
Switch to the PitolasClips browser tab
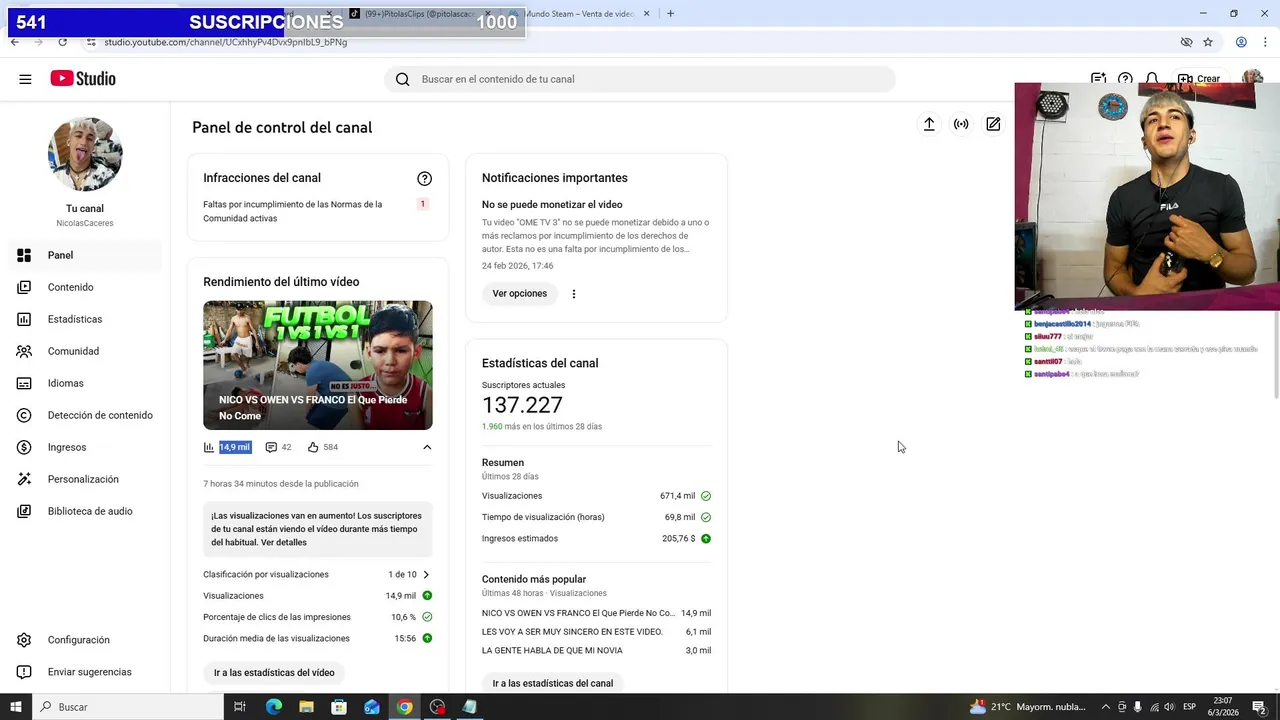coord(420,14)
